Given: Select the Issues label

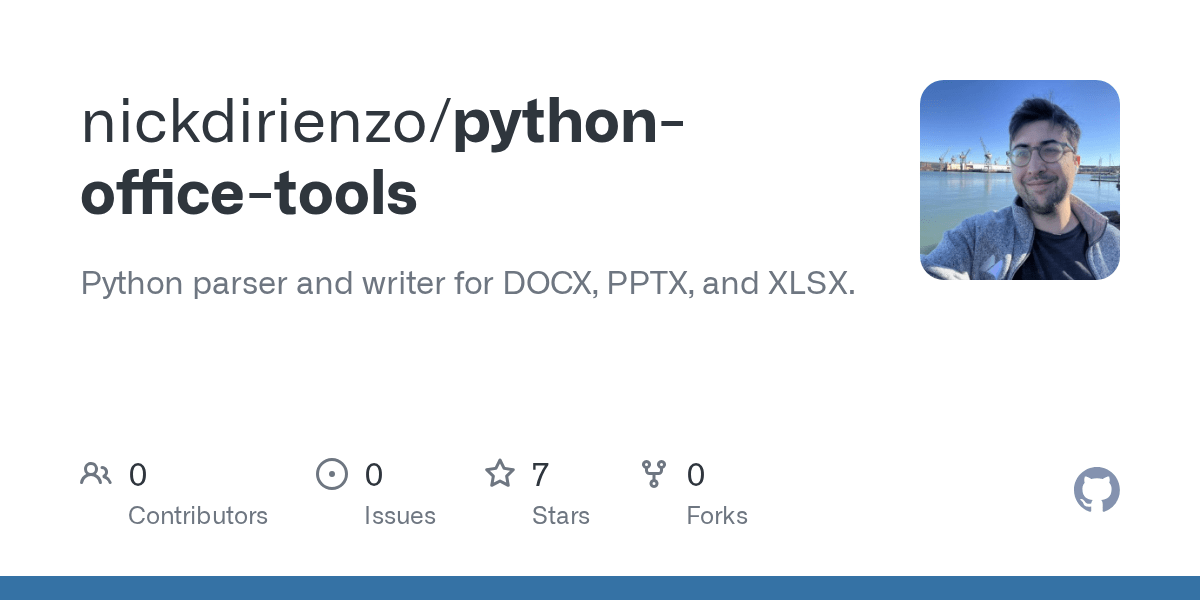Looking at the screenshot, I should click(x=400, y=517).
